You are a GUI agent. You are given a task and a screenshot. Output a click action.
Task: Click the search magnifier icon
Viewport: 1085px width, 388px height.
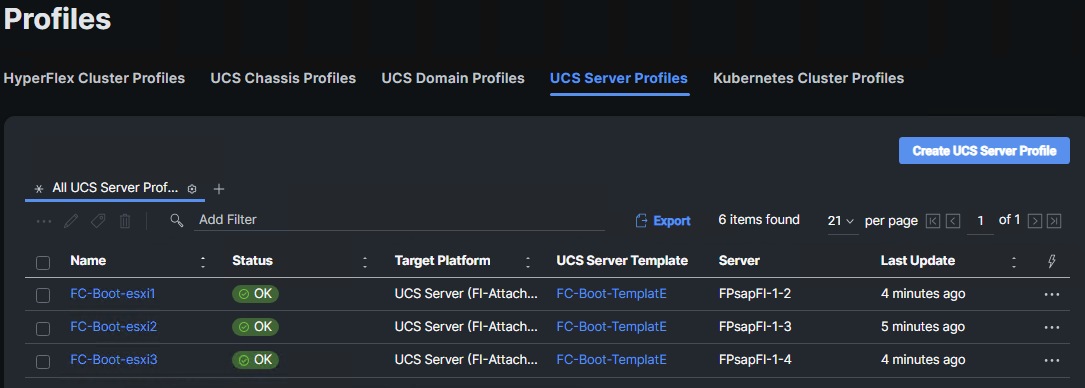point(177,220)
